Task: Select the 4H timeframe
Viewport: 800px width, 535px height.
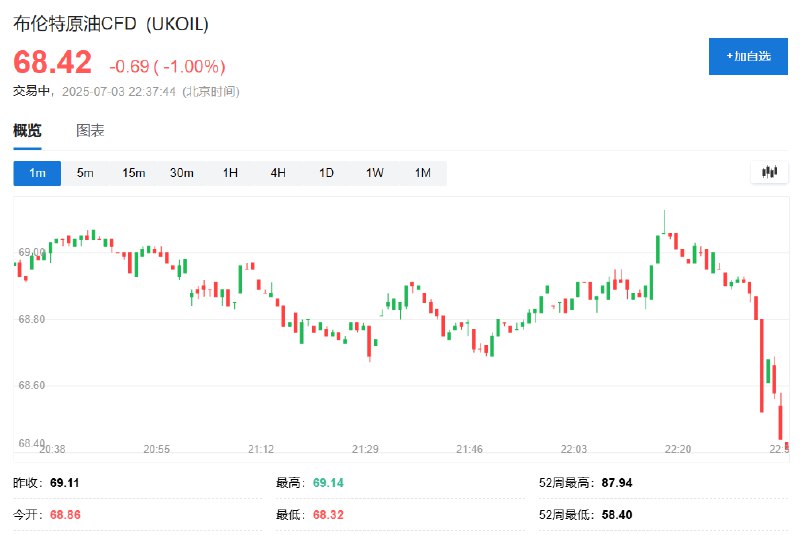Action: (278, 173)
